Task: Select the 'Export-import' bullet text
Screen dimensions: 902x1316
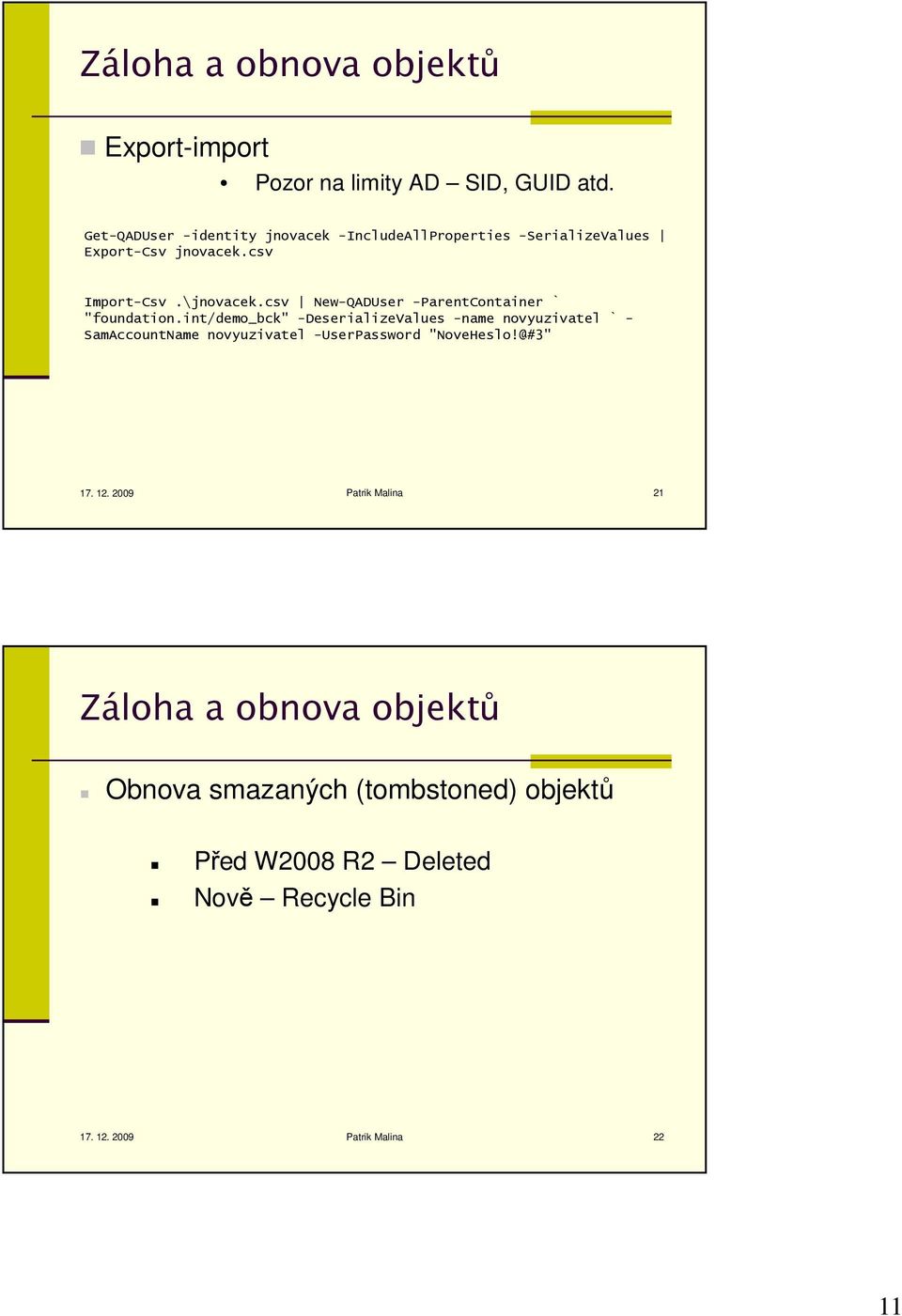Action: 186,147
